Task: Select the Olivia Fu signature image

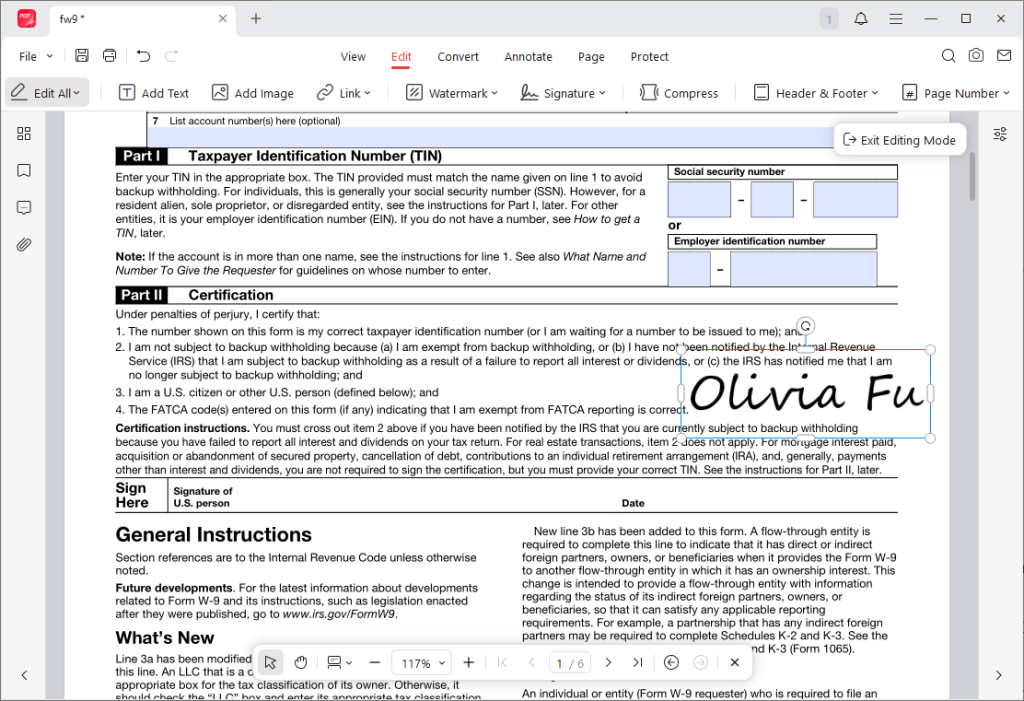Action: click(806, 394)
